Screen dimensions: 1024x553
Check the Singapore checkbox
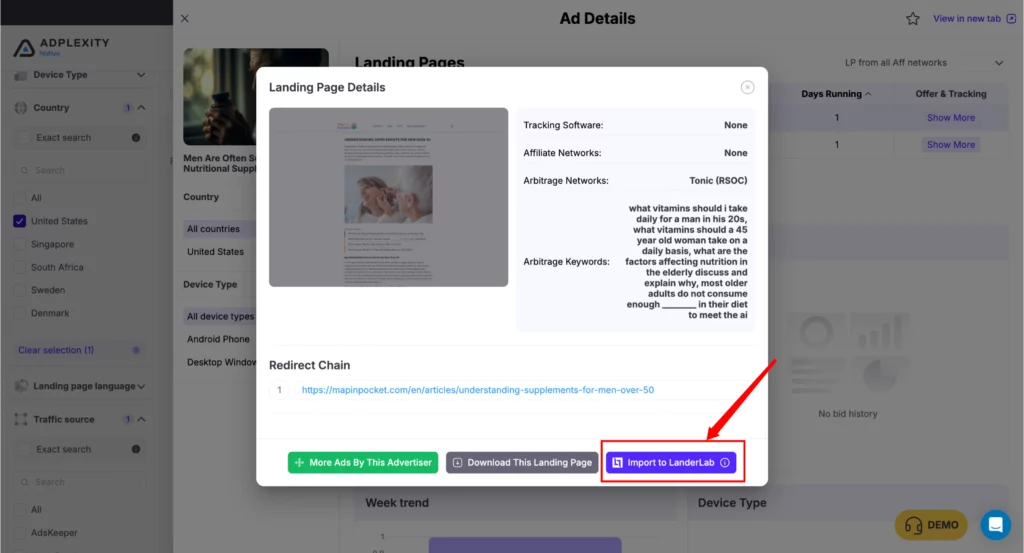click(20, 244)
